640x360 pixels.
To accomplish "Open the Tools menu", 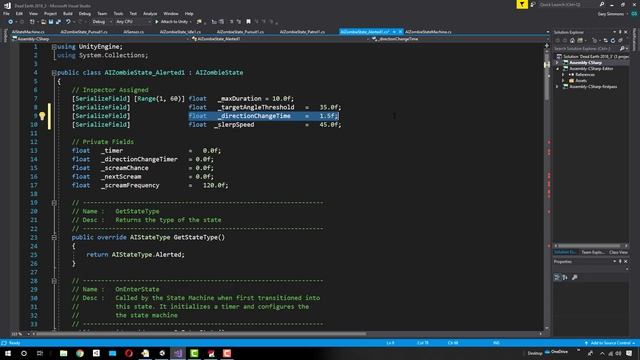I will (x=118, y=13).
